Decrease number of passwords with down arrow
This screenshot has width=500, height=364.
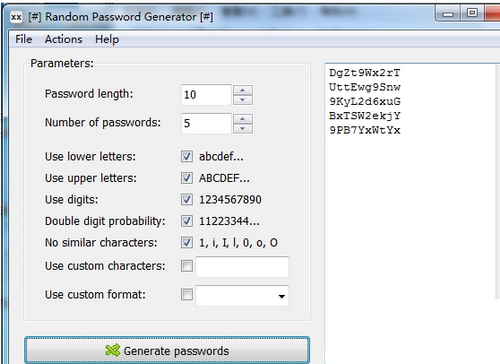tap(243, 128)
